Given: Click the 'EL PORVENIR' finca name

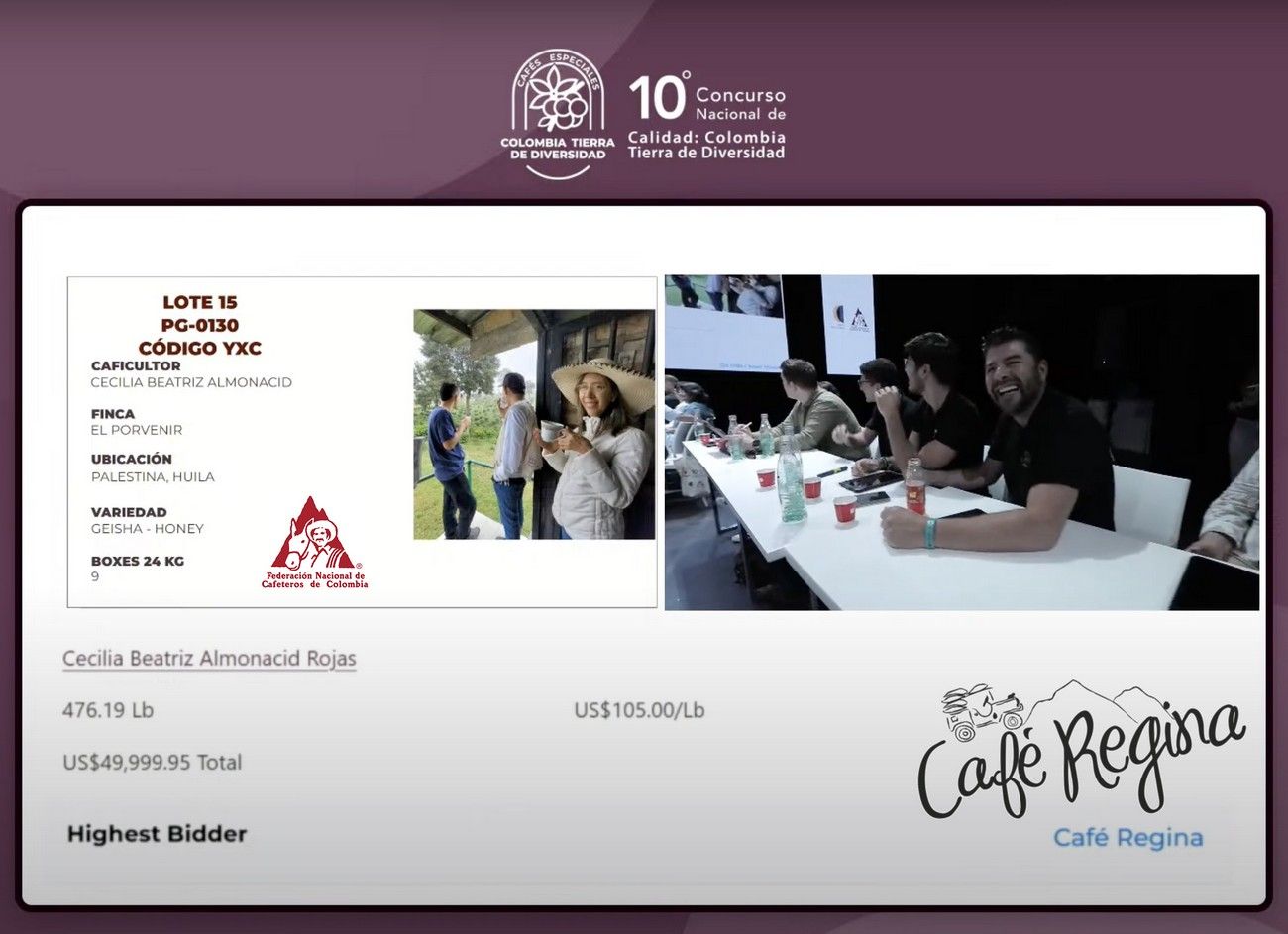Looking at the screenshot, I should click(137, 430).
